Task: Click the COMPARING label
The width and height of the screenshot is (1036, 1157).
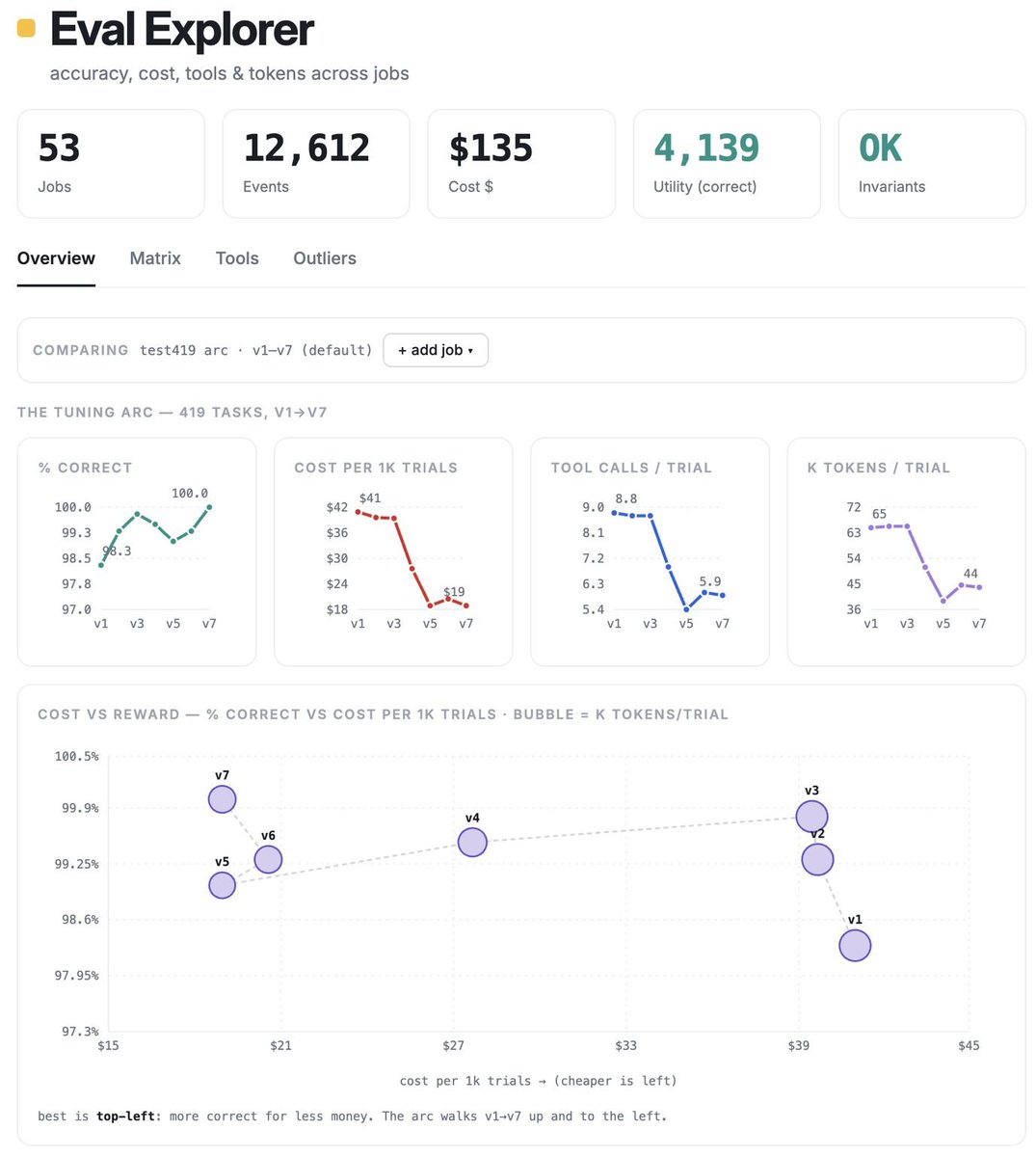Action: coord(80,350)
